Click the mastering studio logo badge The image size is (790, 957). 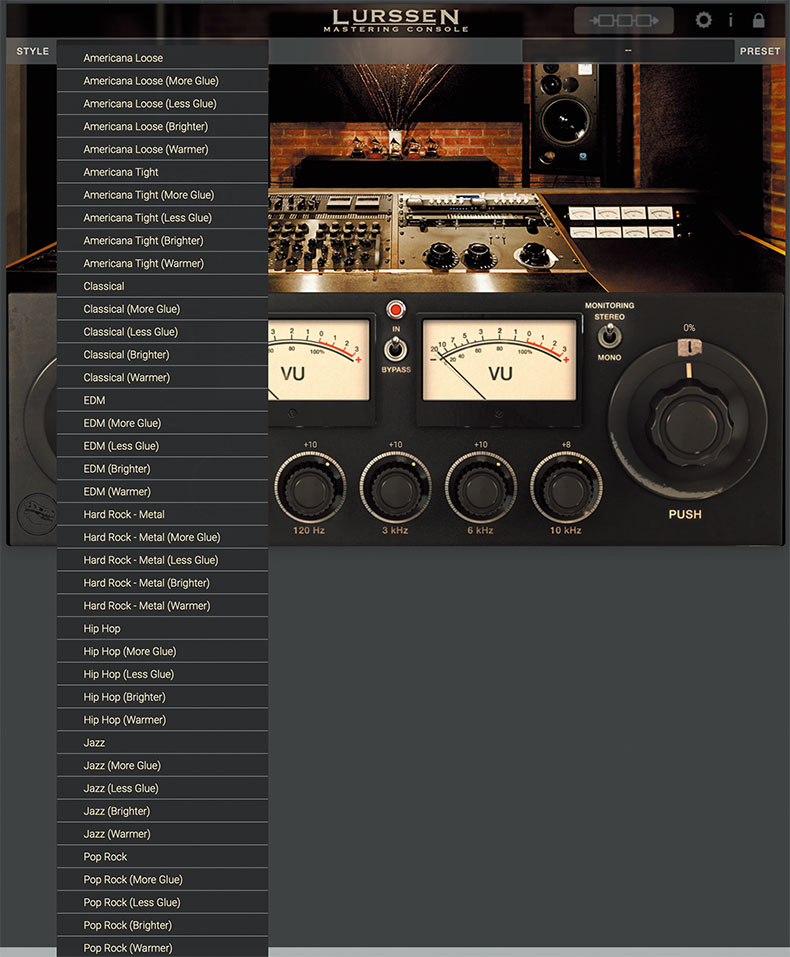pos(37,514)
